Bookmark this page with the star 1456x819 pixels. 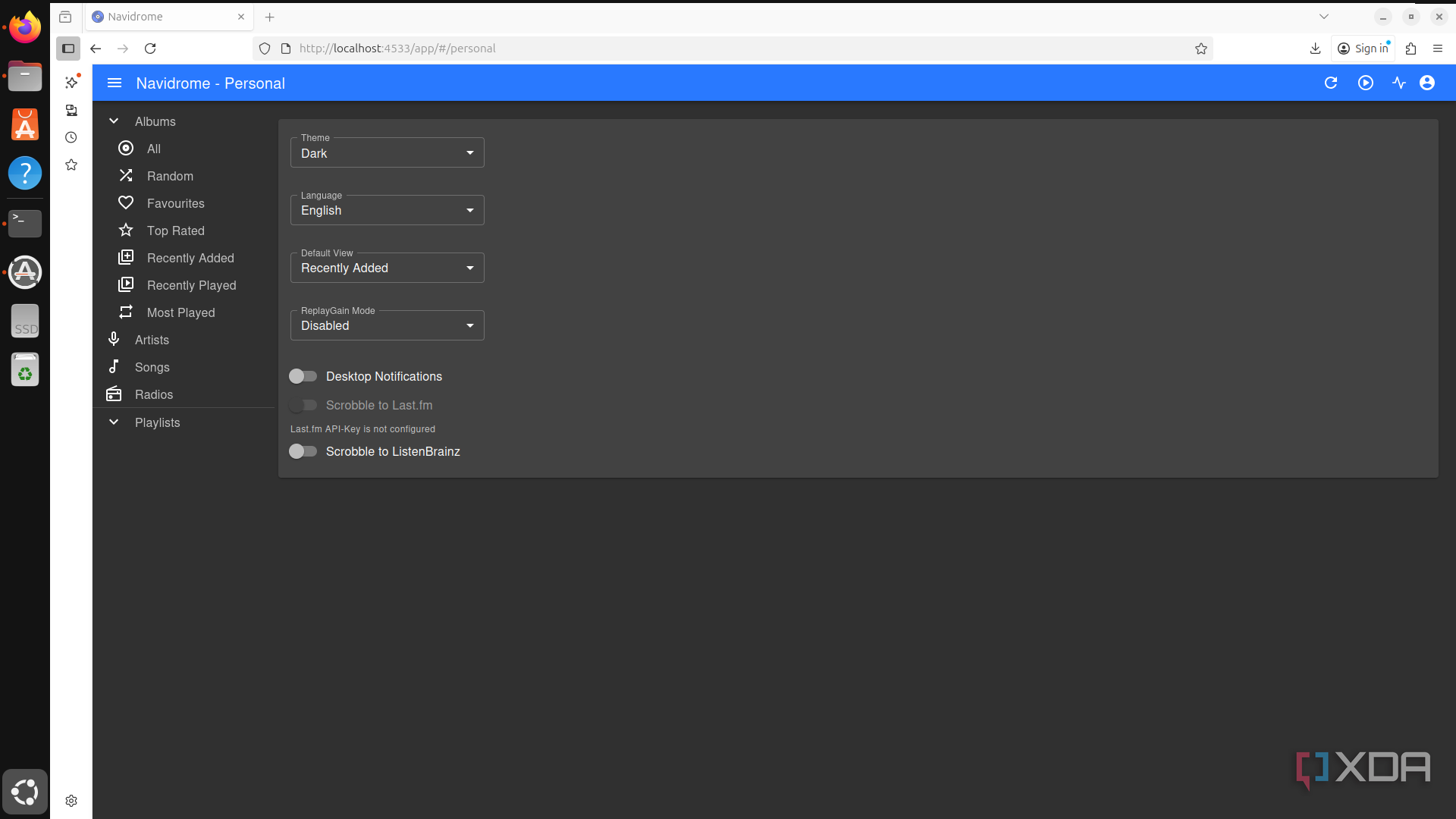pos(1201,49)
